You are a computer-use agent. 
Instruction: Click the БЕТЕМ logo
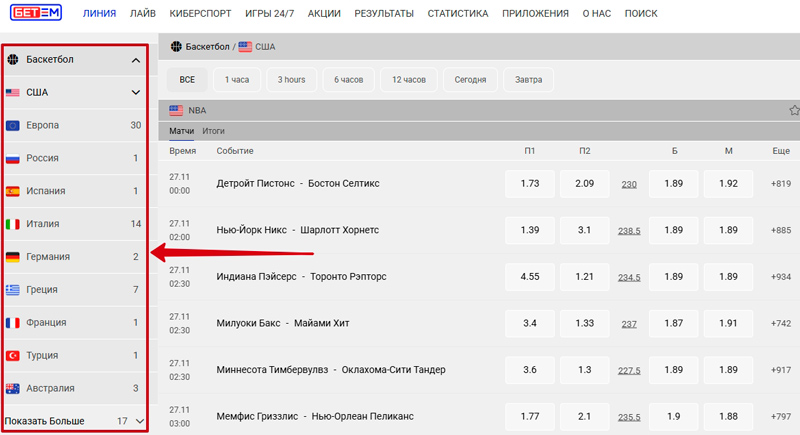(35, 14)
